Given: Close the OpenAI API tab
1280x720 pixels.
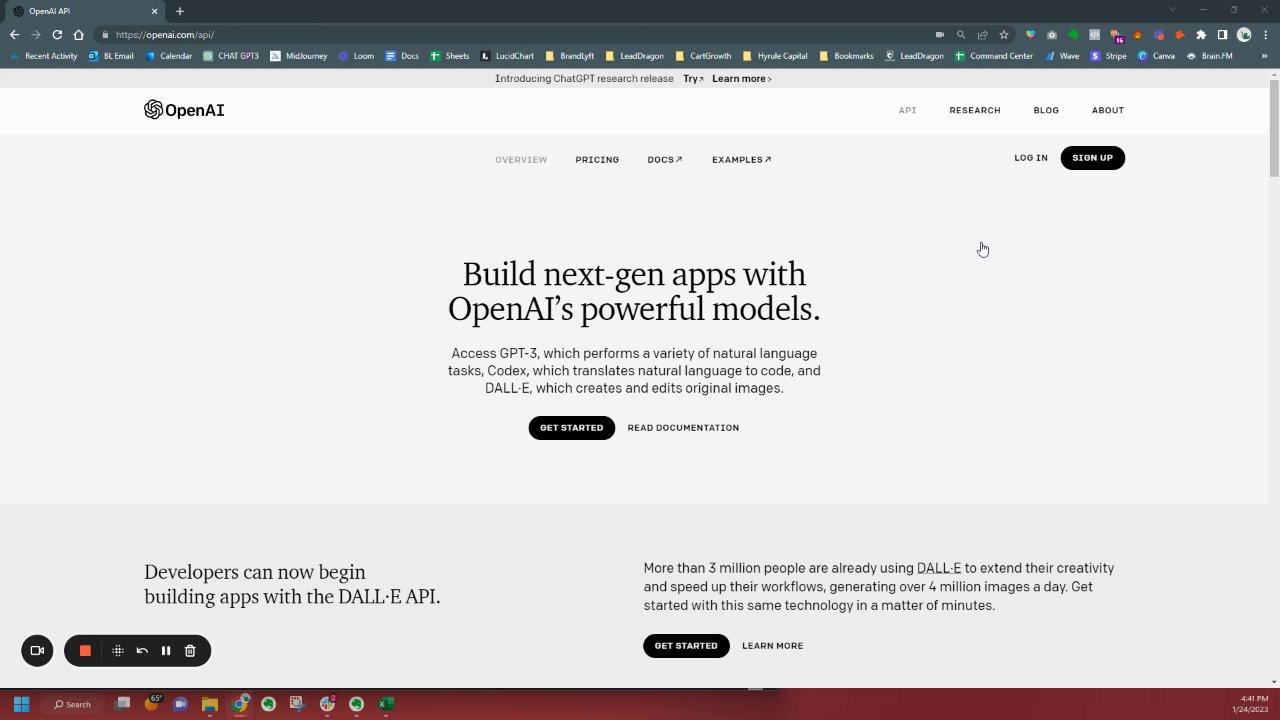Looking at the screenshot, I should tap(155, 11).
